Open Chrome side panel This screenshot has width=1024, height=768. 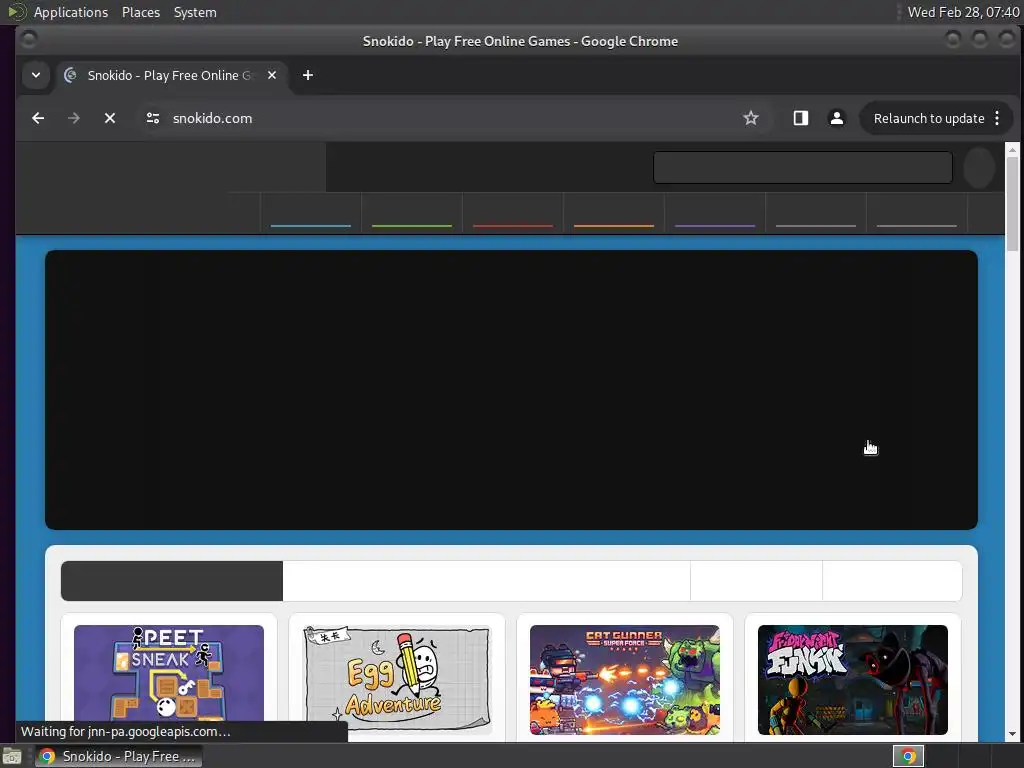click(x=801, y=118)
